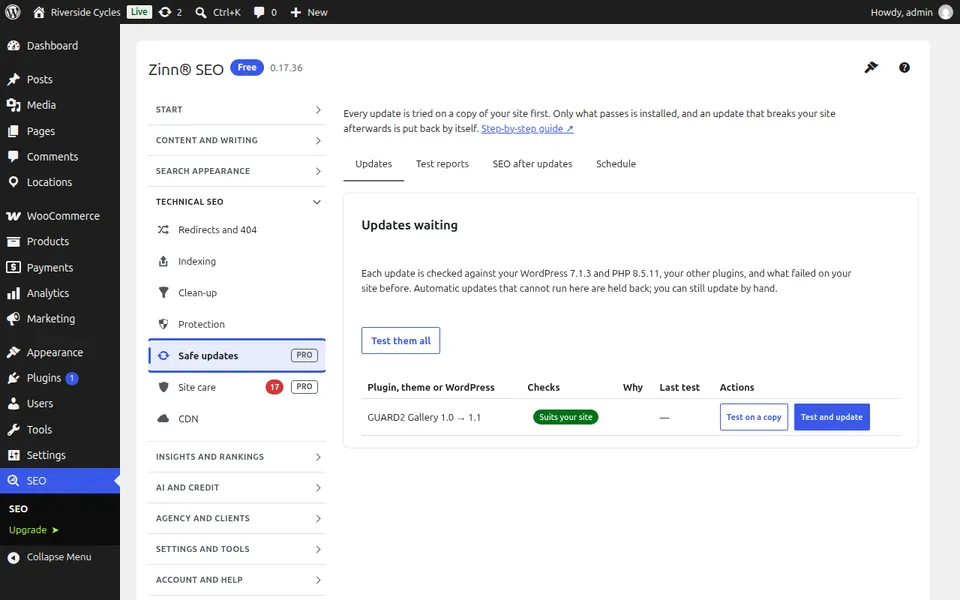
Task: Open the help question mark icon
Action: pyautogui.click(x=904, y=67)
